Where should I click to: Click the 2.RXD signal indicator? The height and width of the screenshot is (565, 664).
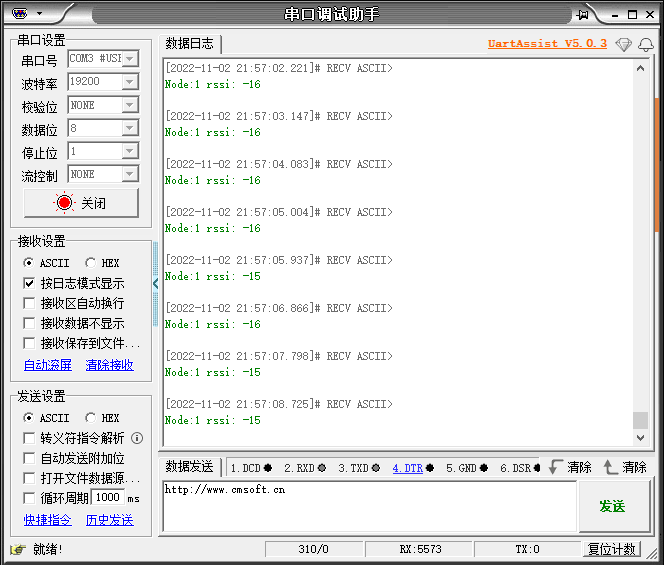point(305,468)
